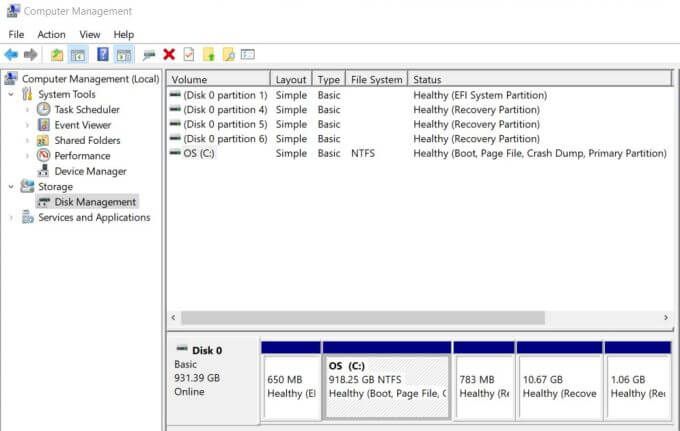Click the Services and Applications icon
Screen dimensions: 680x431
[27, 217]
